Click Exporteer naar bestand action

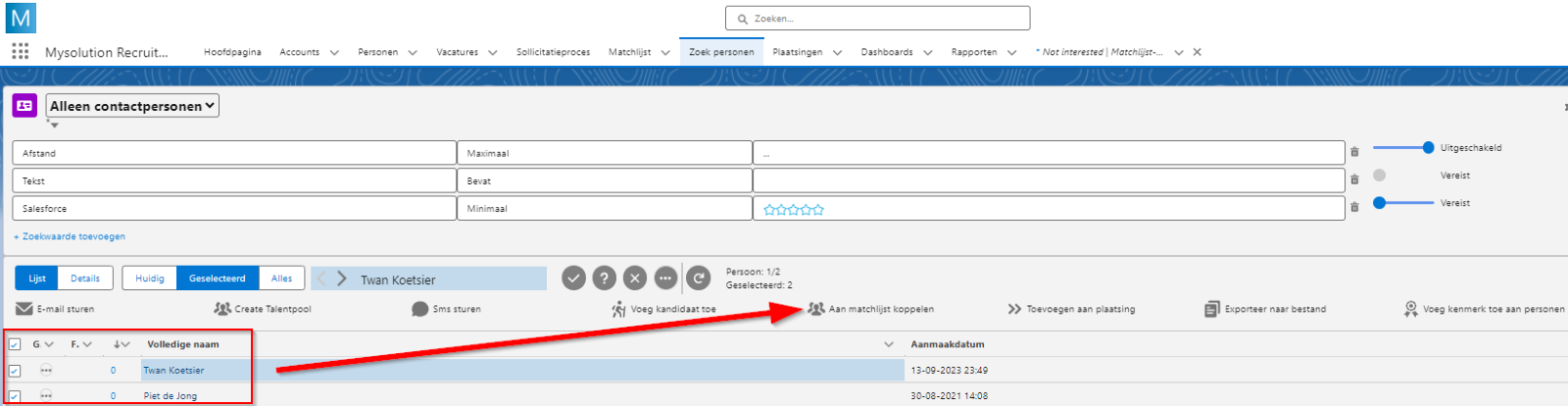click(1265, 309)
